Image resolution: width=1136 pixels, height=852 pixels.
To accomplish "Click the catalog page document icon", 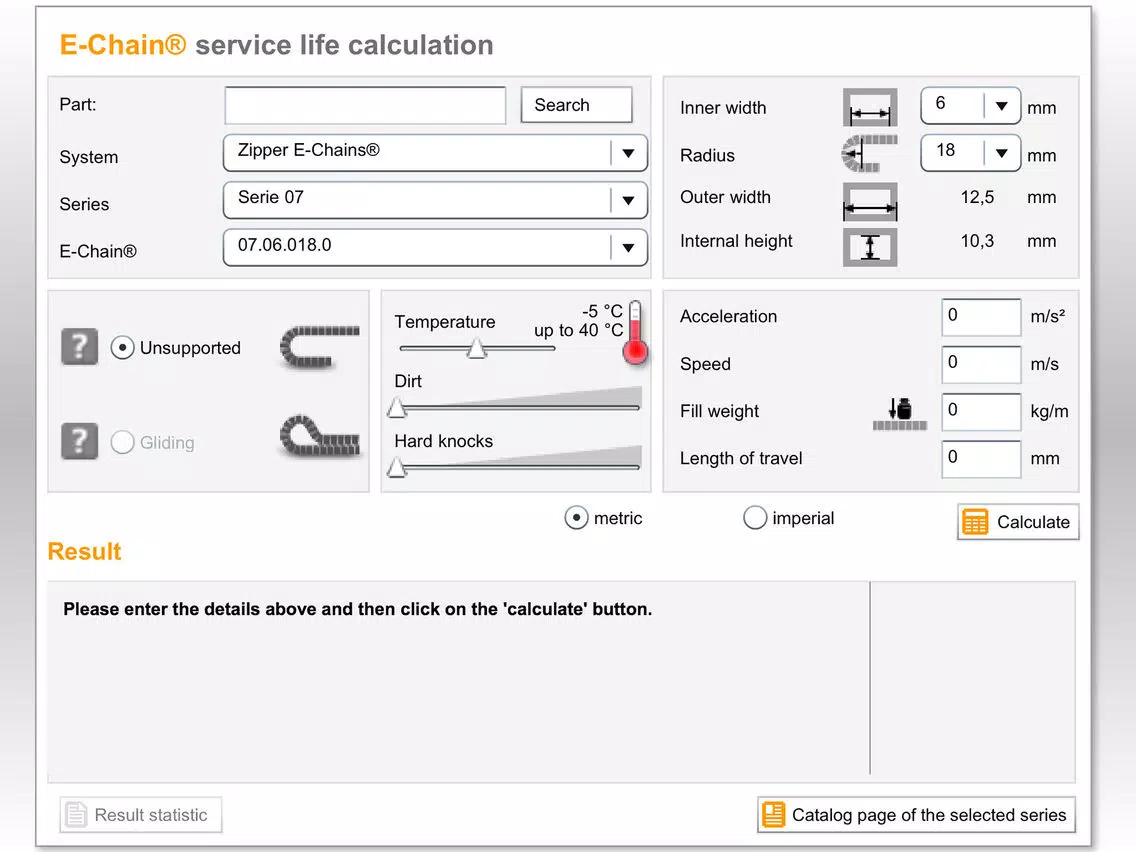I will (773, 814).
